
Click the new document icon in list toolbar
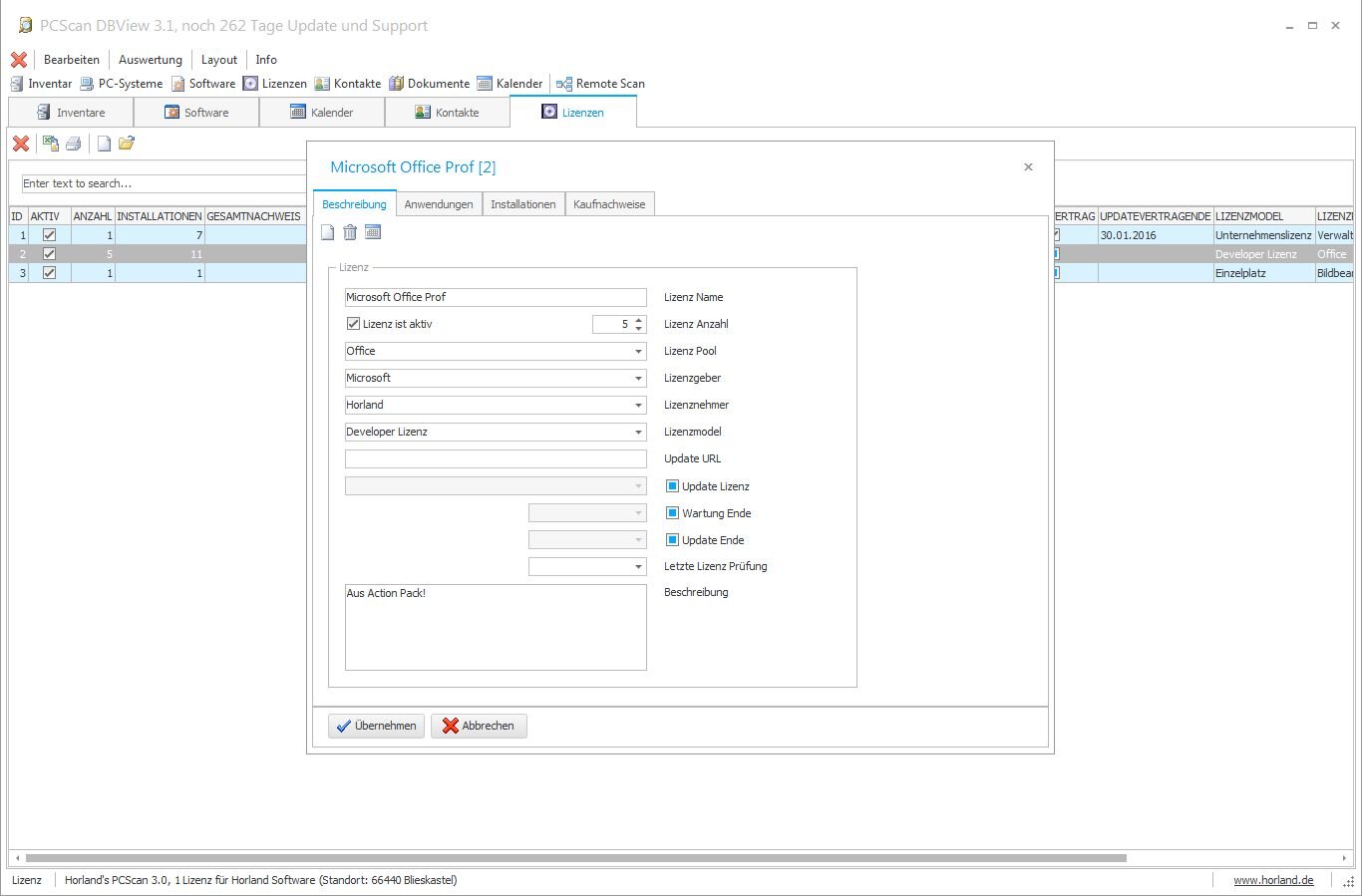(104, 144)
